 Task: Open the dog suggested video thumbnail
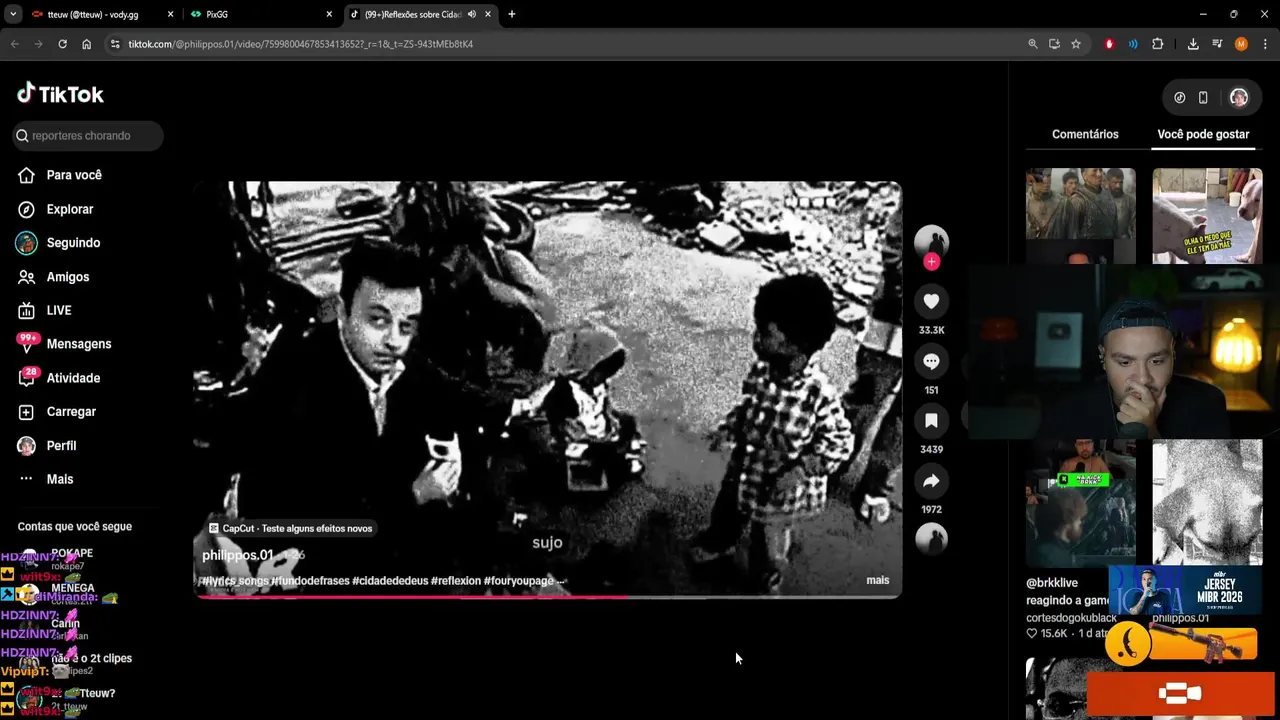1207,215
